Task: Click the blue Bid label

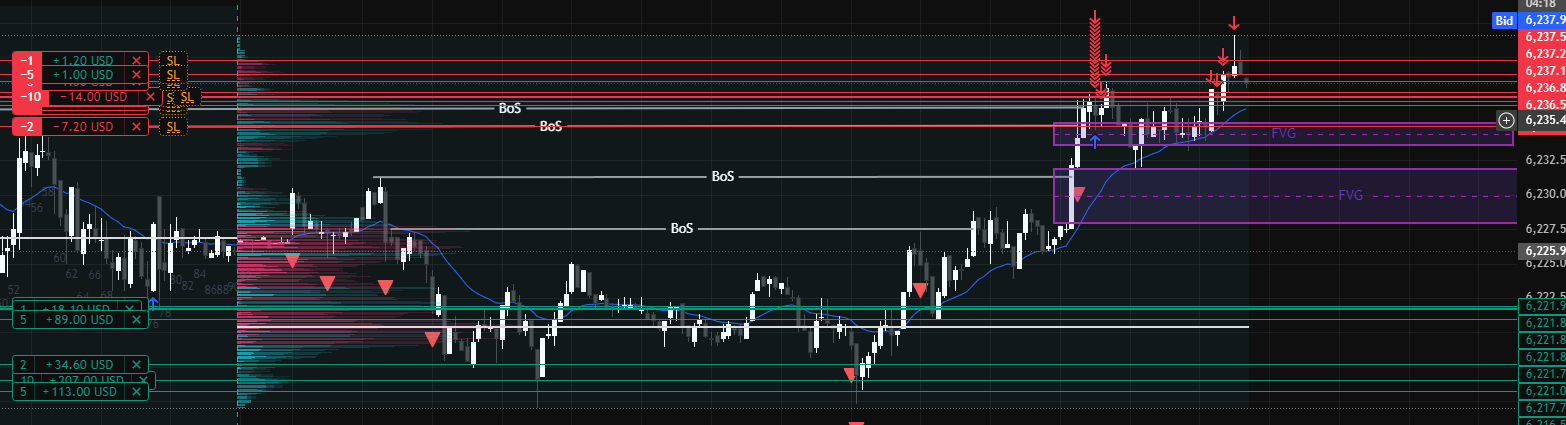Action: point(1503,19)
